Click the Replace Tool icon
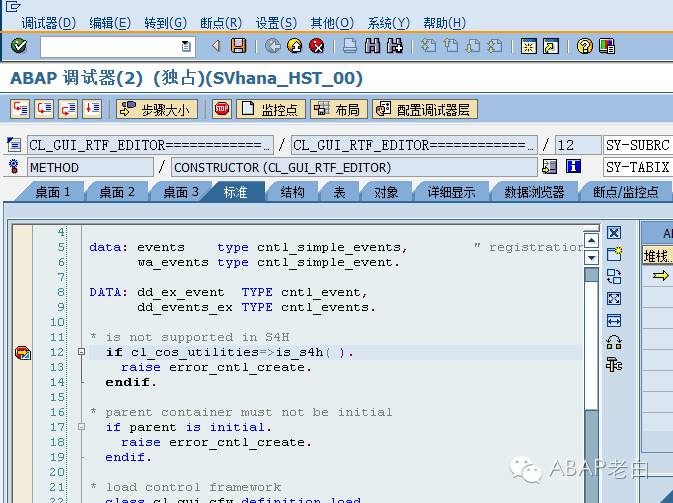The height and width of the screenshot is (503, 673). pos(614,276)
